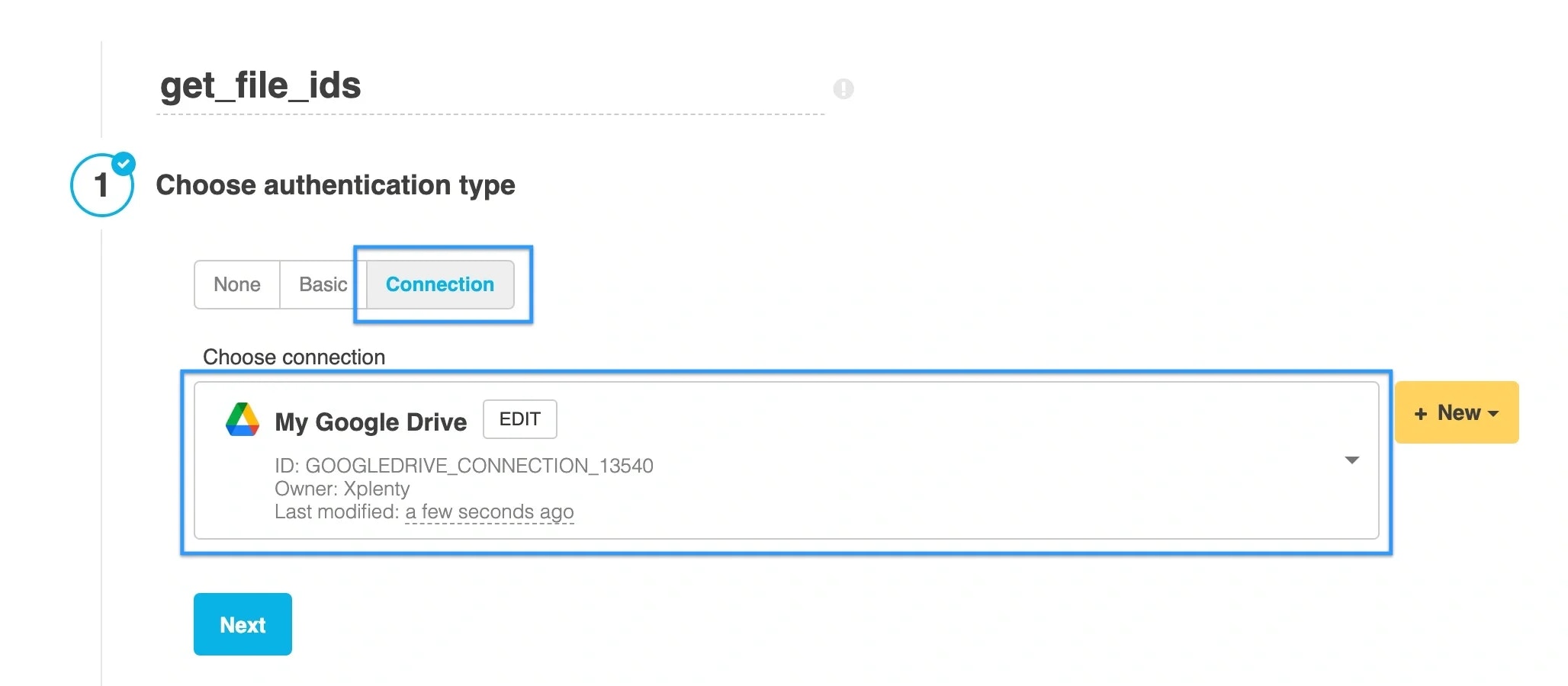
Task: Switch to the Basic authentication tab
Action: click(x=323, y=284)
